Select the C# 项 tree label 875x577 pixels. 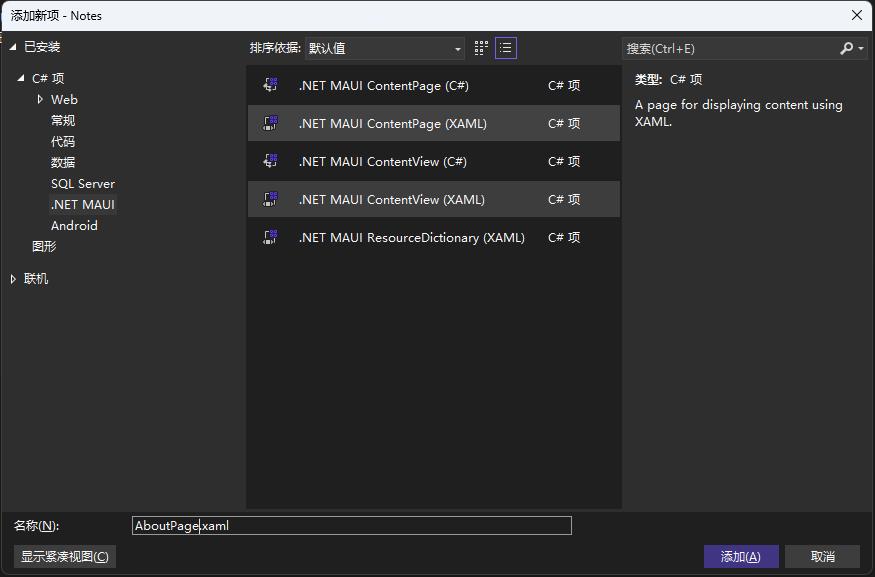pyautogui.click(x=48, y=78)
